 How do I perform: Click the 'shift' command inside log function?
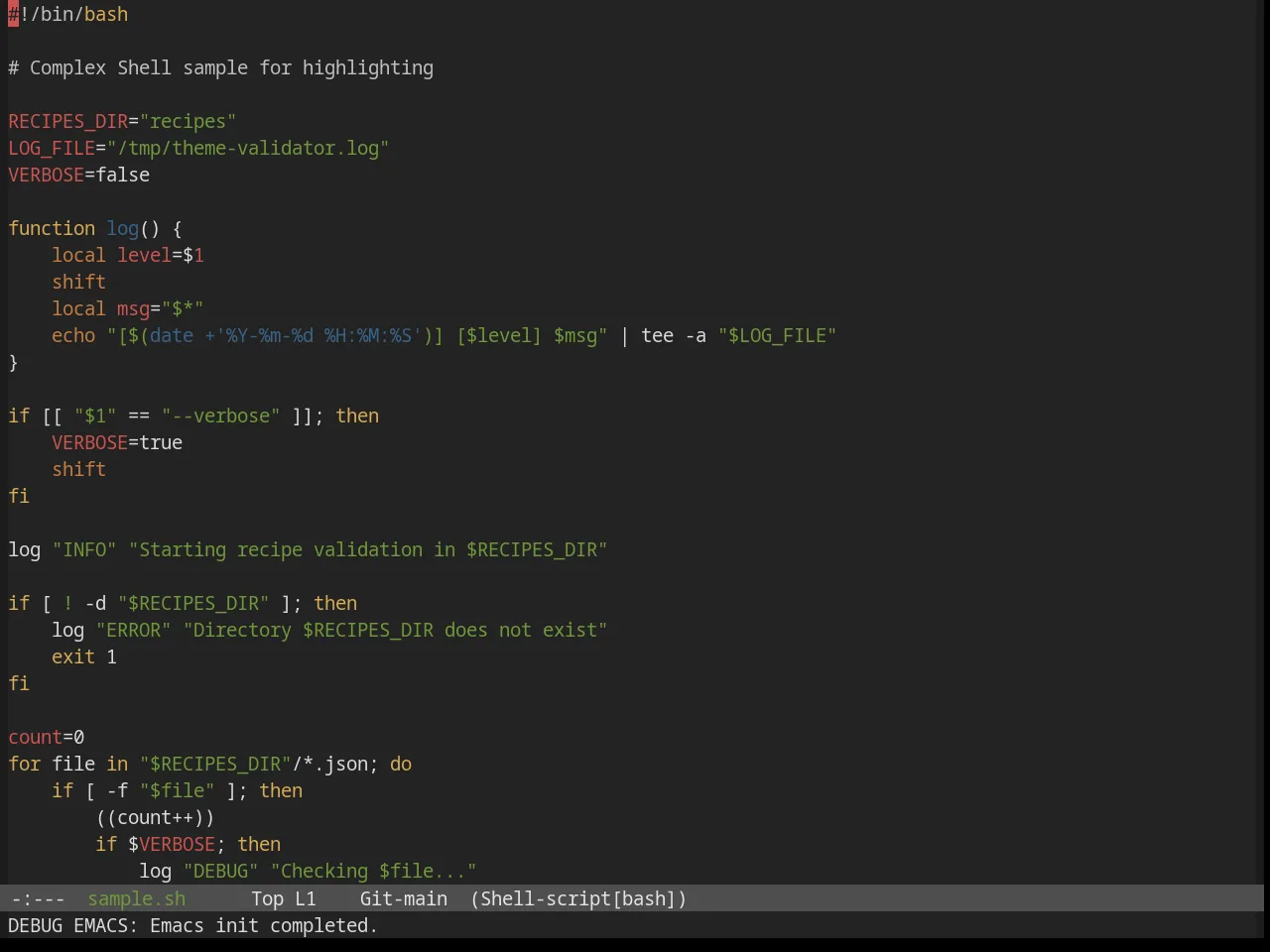pyautogui.click(x=78, y=282)
